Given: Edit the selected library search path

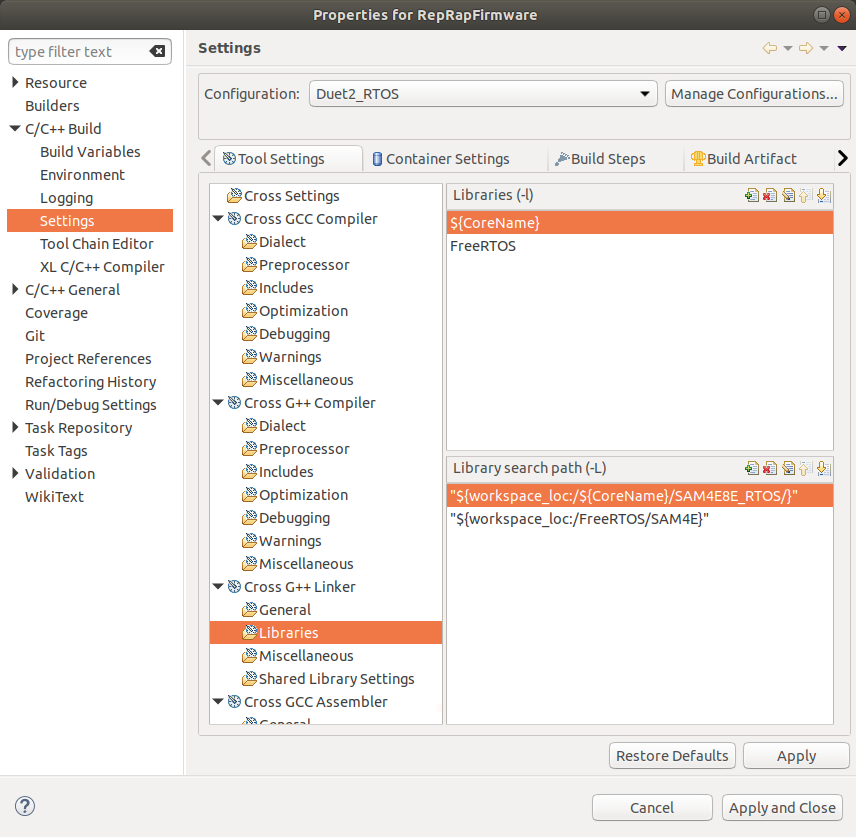Looking at the screenshot, I should coord(788,467).
